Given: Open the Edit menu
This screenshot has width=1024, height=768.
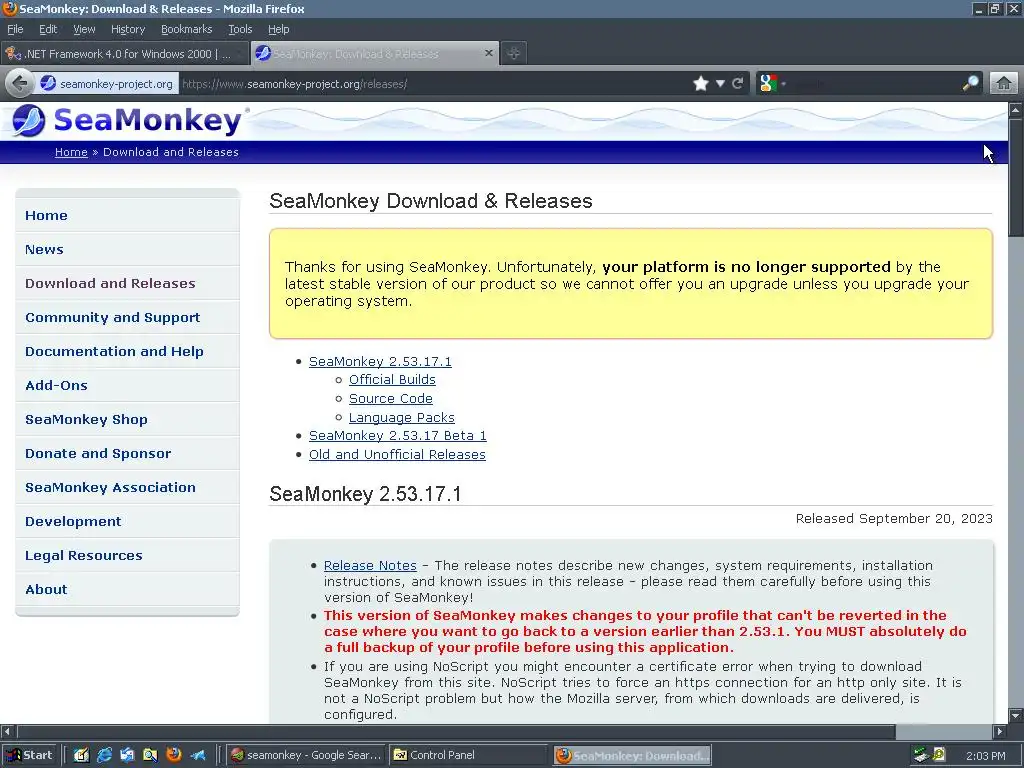Looking at the screenshot, I should pyautogui.click(x=48, y=29).
